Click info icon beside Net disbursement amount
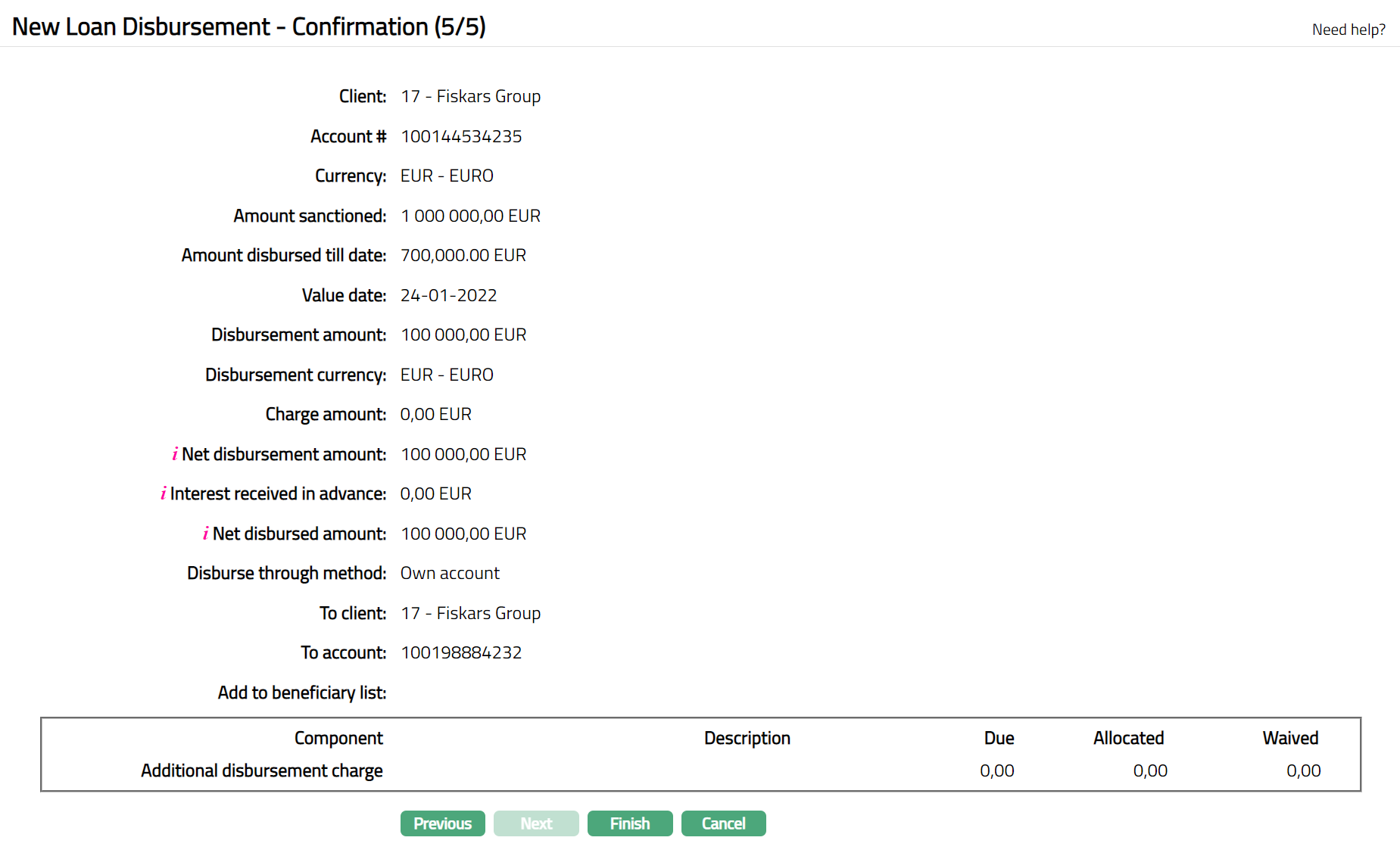The height and width of the screenshot is (856, 1400). (175, 454)
